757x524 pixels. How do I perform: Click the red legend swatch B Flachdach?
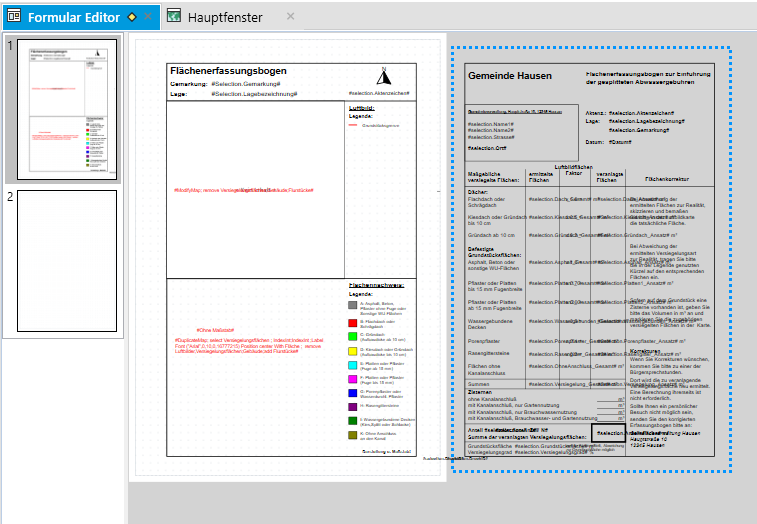352,323
